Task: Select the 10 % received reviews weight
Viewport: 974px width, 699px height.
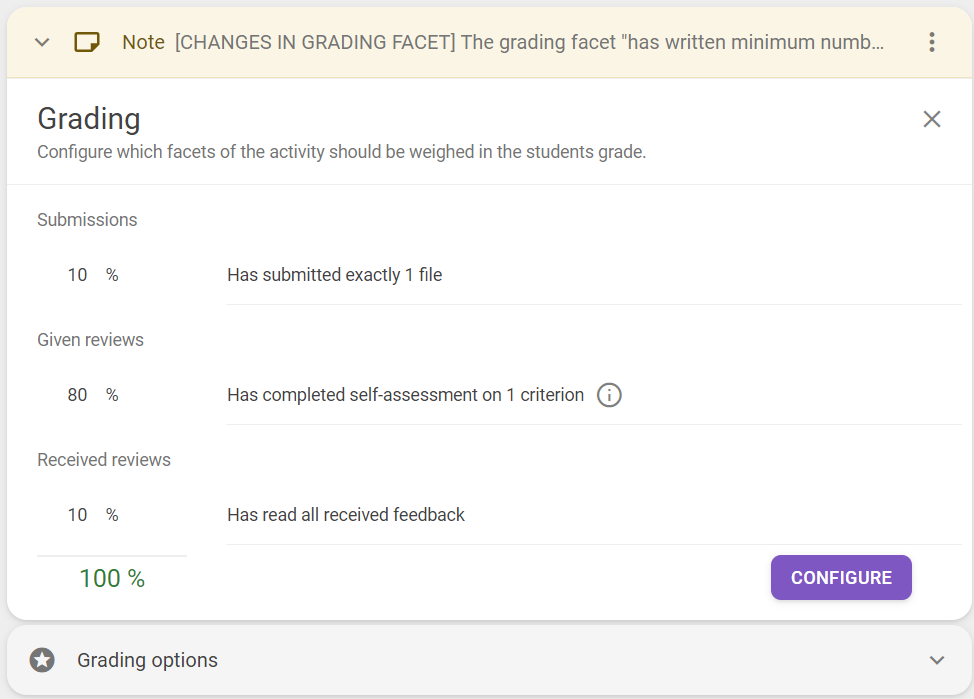Action: pyautogui.click(x=93, y=515)
